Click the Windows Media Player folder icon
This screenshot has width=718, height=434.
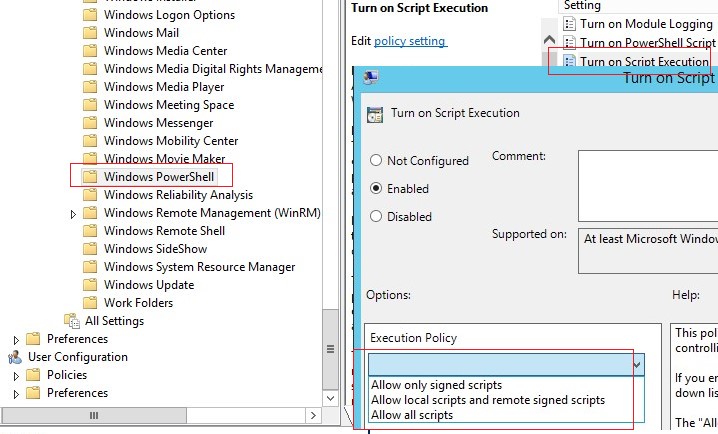coord(90,87)
